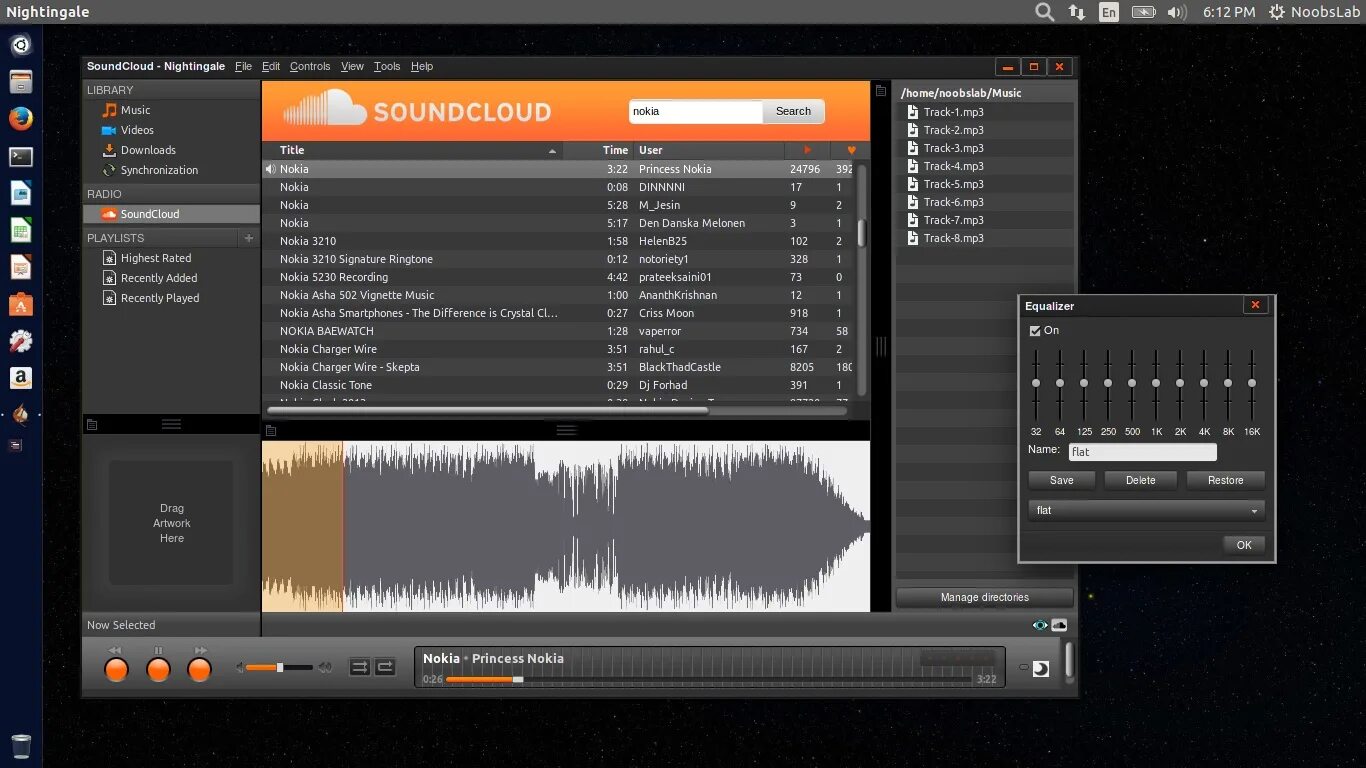Image resolution: width=1366 pixels, height=768 pixels.
Task: Open the Music library
Action: coord(135,110)
